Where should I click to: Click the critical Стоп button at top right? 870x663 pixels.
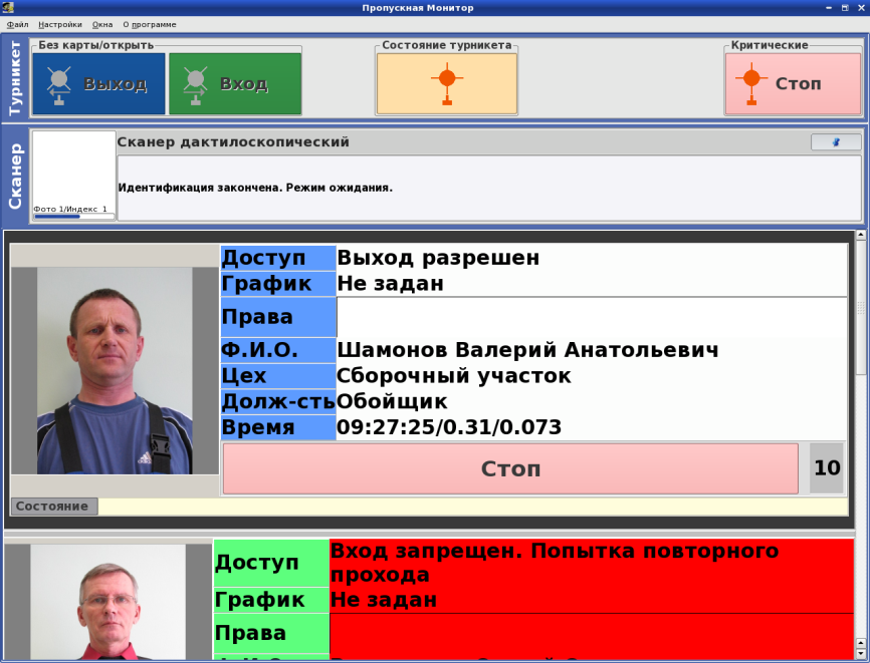pos(792,84)
